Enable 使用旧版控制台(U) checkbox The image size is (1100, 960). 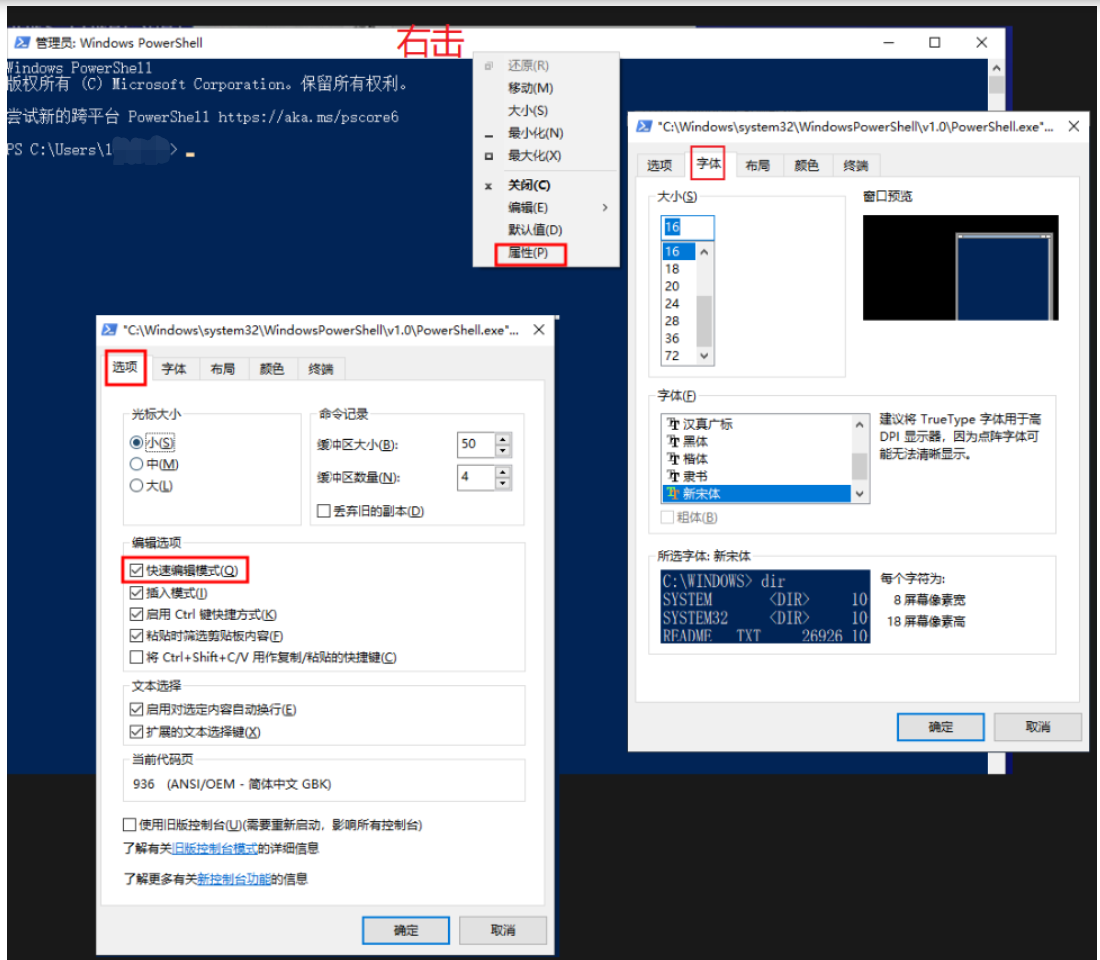click(x=129, y=825)
